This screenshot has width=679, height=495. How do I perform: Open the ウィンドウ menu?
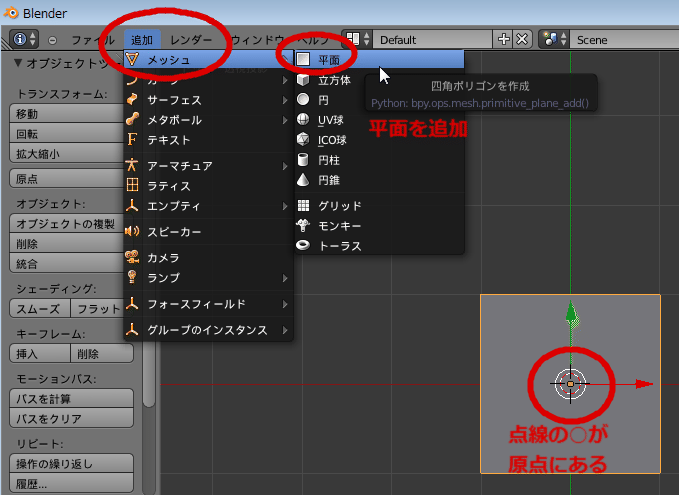point(259,40)
